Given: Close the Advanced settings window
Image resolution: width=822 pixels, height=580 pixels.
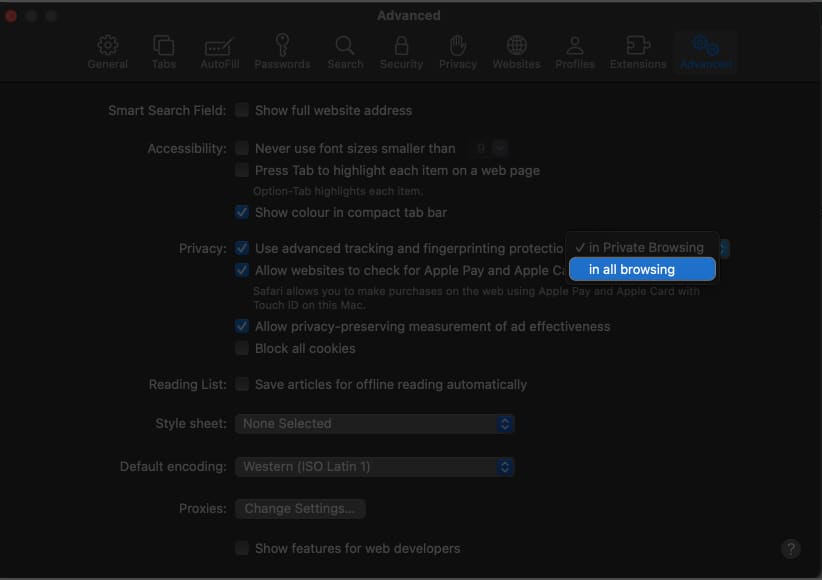Looking at the screenshot, I should coord(11,16).
